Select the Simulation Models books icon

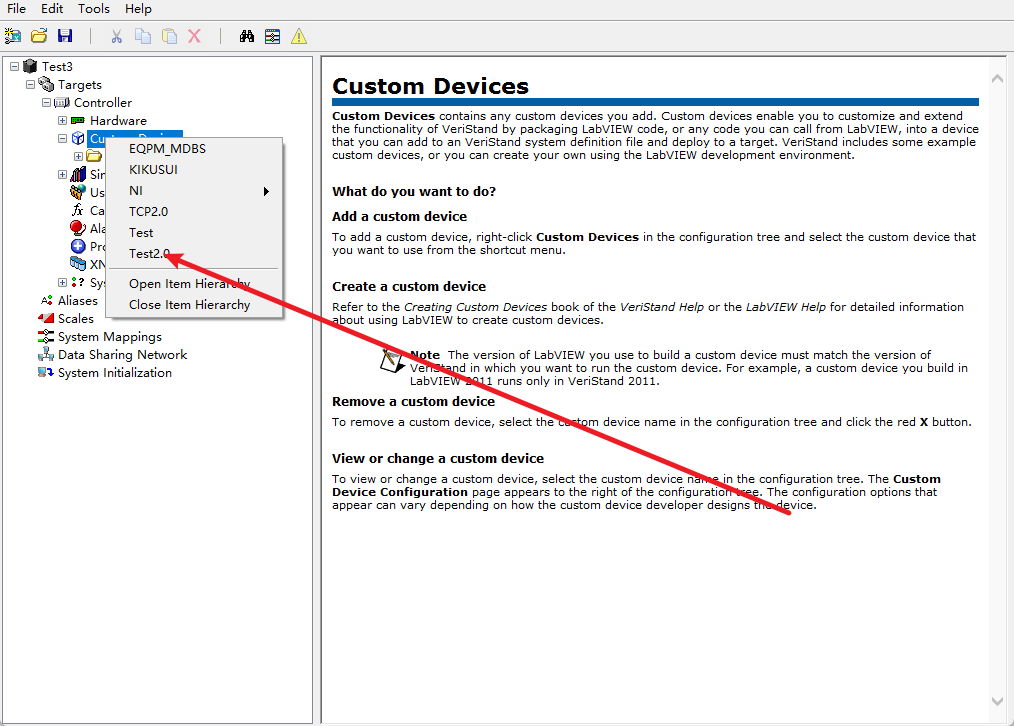click(x=78, y=174)
